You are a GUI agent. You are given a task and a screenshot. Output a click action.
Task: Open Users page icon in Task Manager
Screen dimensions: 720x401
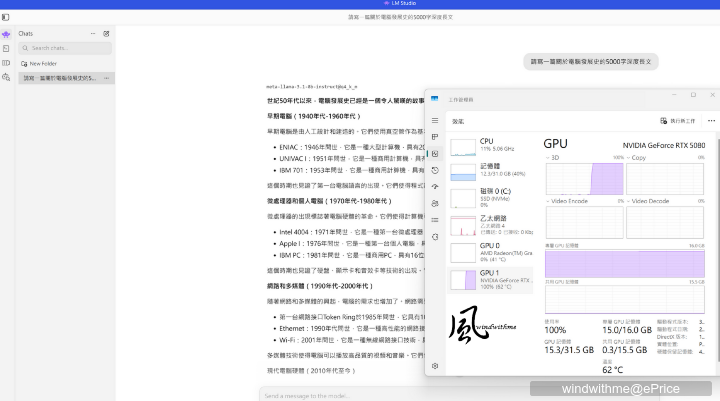coord(435,203)
